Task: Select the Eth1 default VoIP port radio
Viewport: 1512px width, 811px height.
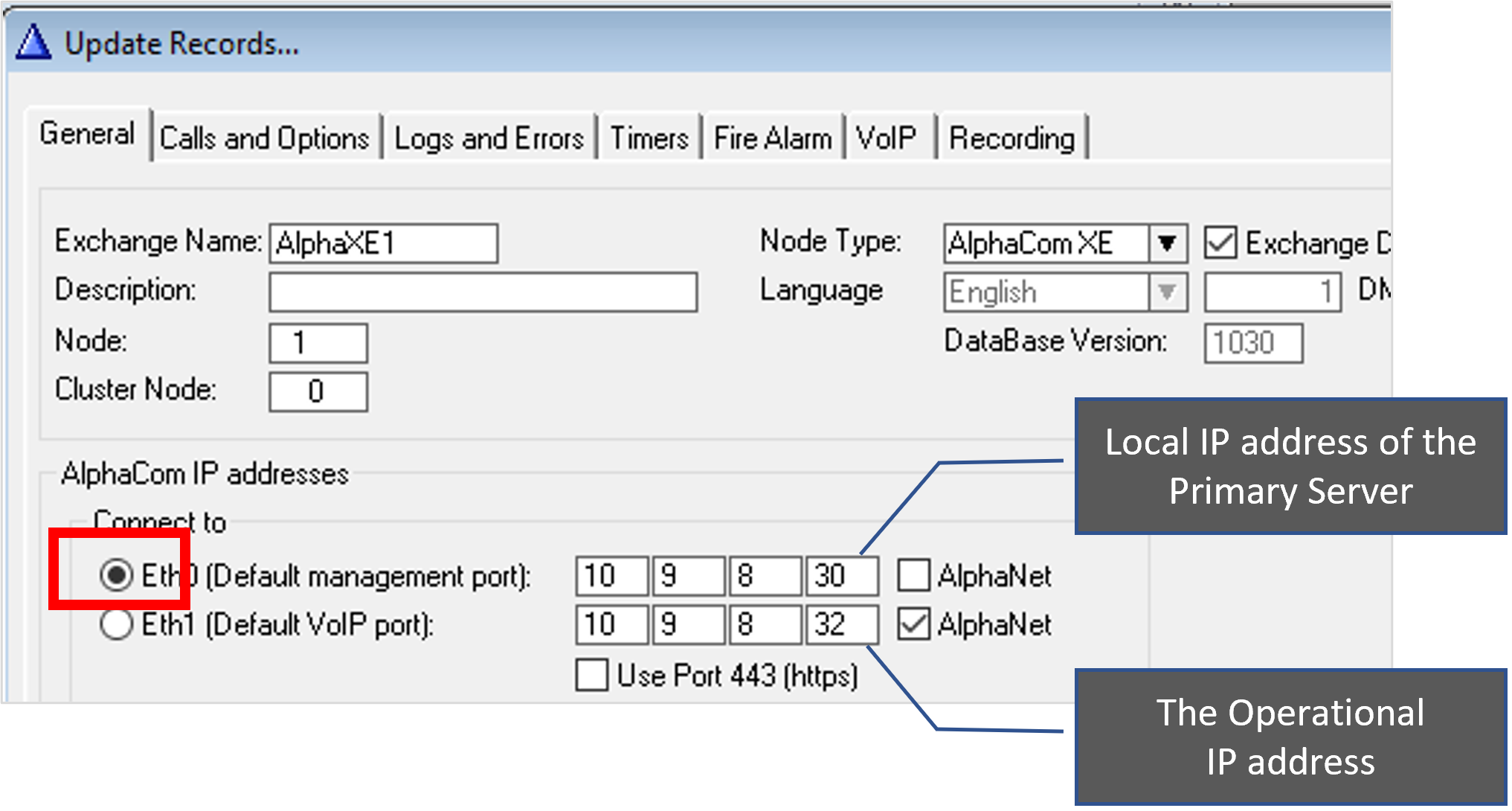Action: point(117,624)
